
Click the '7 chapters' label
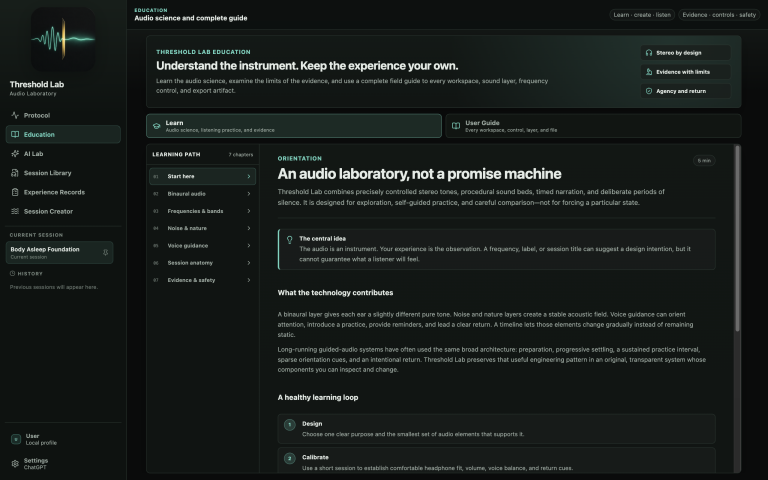click(240, 155)
